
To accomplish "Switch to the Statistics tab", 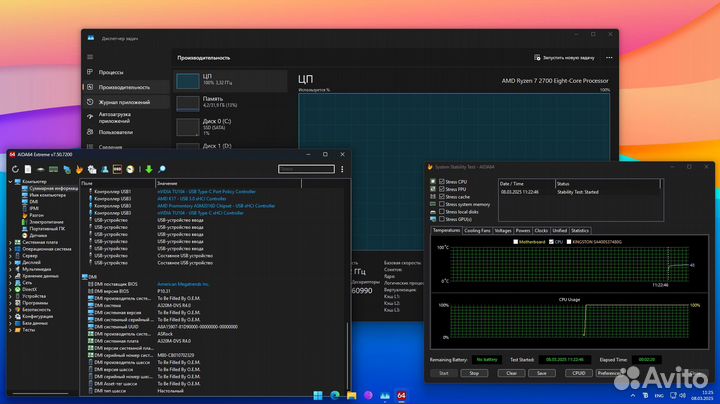I will (x=579, y=231).
